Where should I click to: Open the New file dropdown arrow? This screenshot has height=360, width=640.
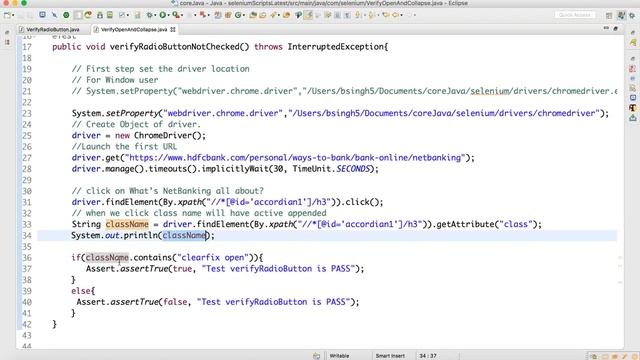pyautogui.click(x=13, y=15)
